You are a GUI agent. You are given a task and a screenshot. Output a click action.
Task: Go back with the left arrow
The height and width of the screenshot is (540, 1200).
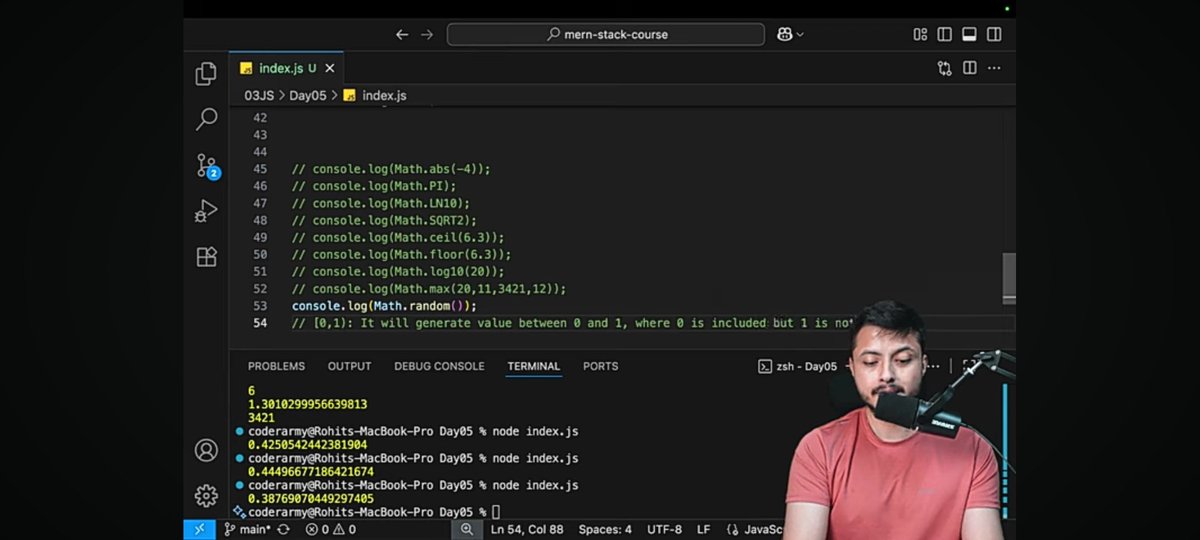click(x=402, y=34)
